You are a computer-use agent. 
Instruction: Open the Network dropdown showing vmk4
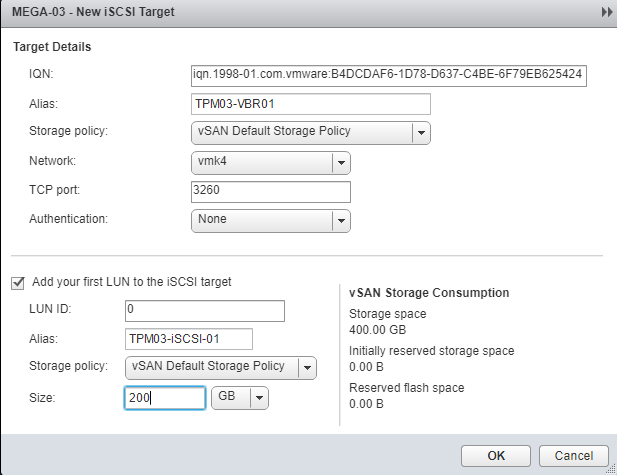(x=271, y=163)
